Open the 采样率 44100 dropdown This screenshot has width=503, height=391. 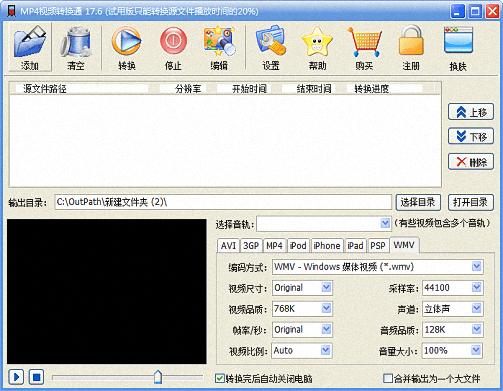pos(453,288)
